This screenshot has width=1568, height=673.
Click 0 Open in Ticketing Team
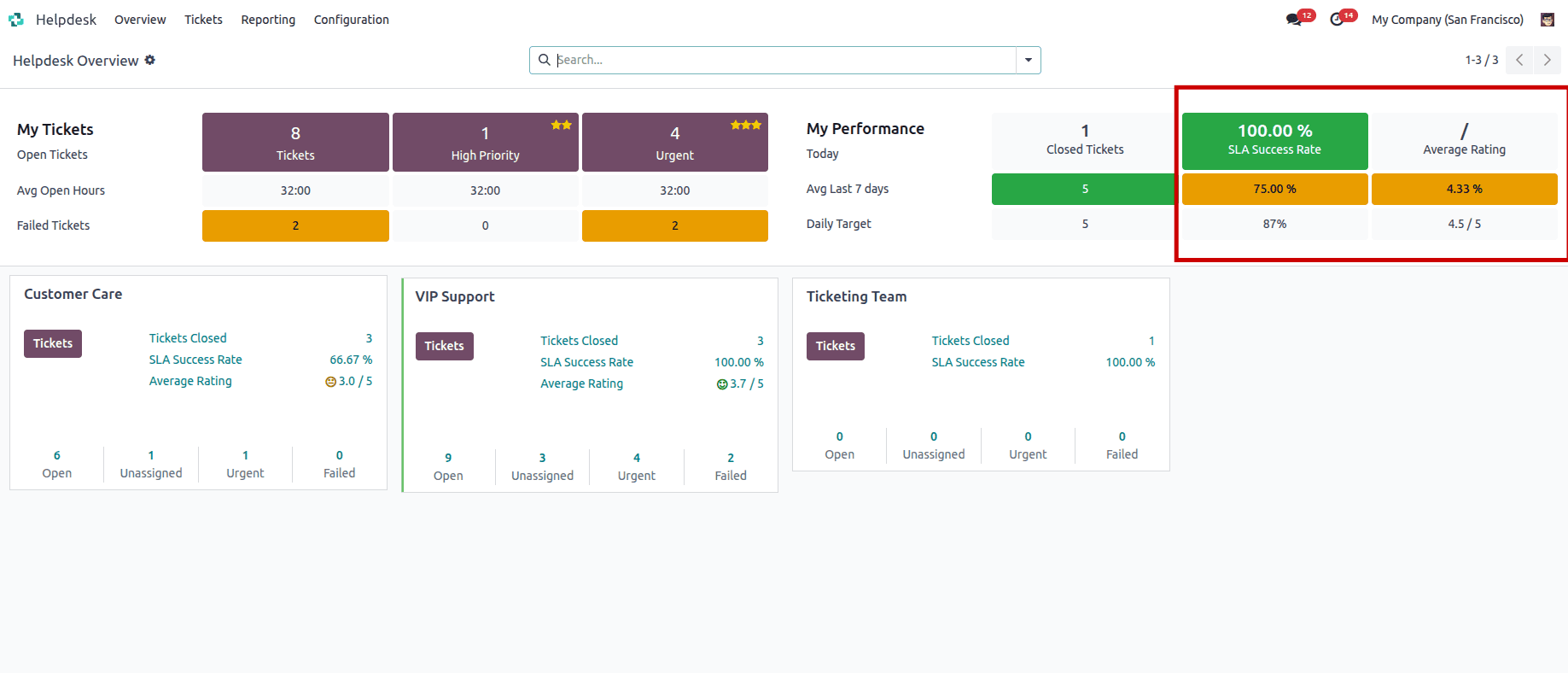pyautogui.click(x=840, y=446)
